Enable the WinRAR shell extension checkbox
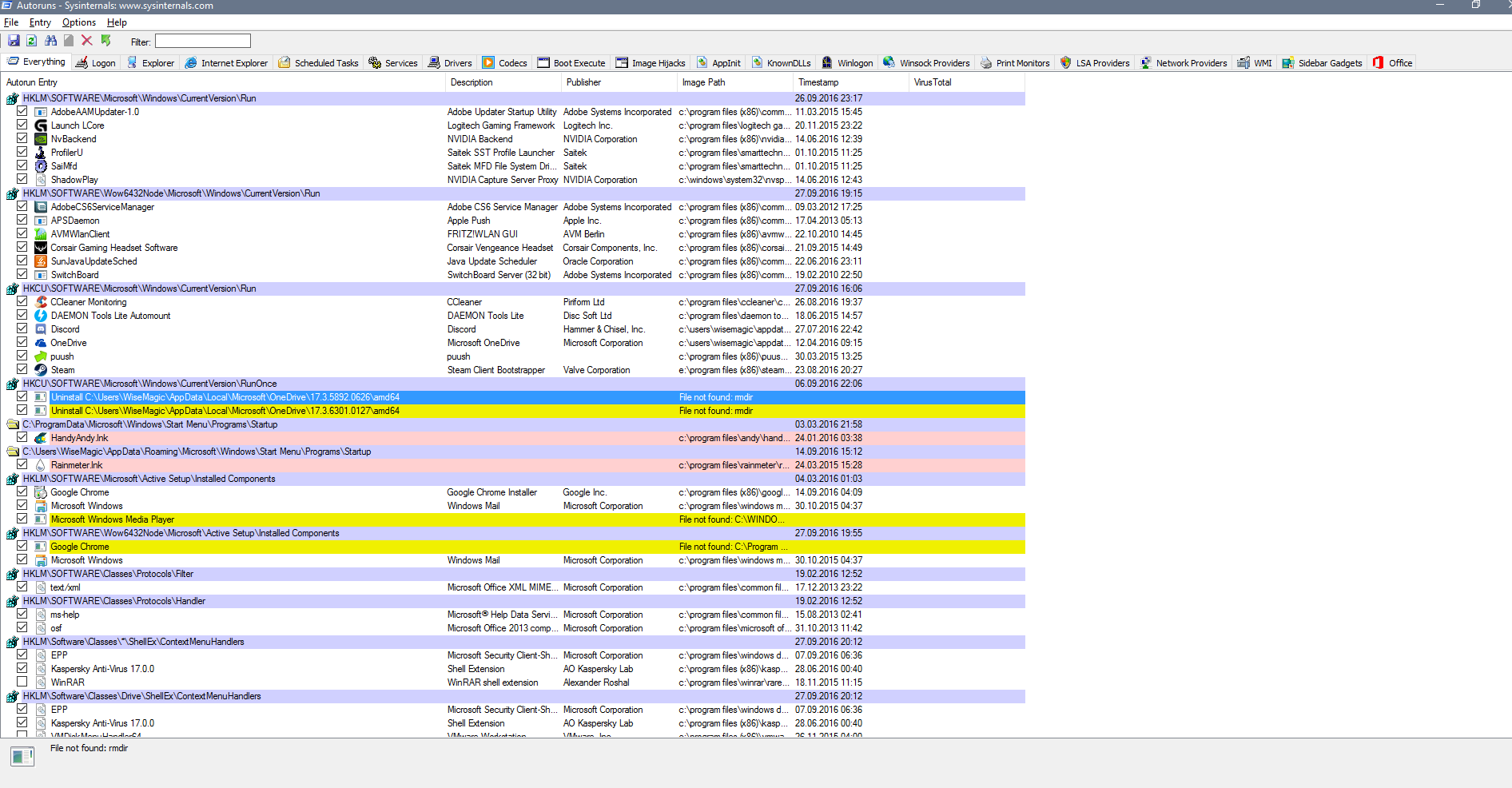This screenshot has width=1512, height=788. [x=22, y=683]
